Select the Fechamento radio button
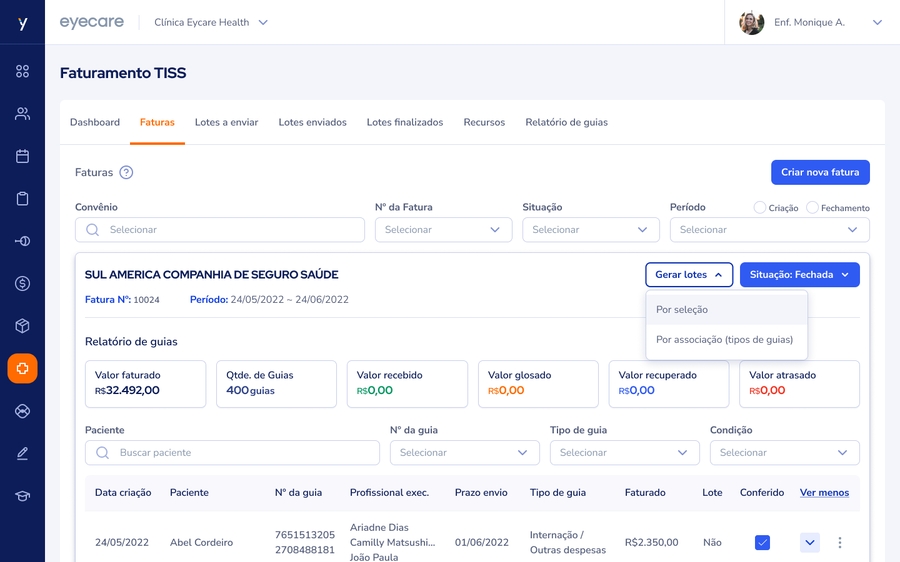Image resolution: width=900 pixels, height=562 pixels. point(812,208)
